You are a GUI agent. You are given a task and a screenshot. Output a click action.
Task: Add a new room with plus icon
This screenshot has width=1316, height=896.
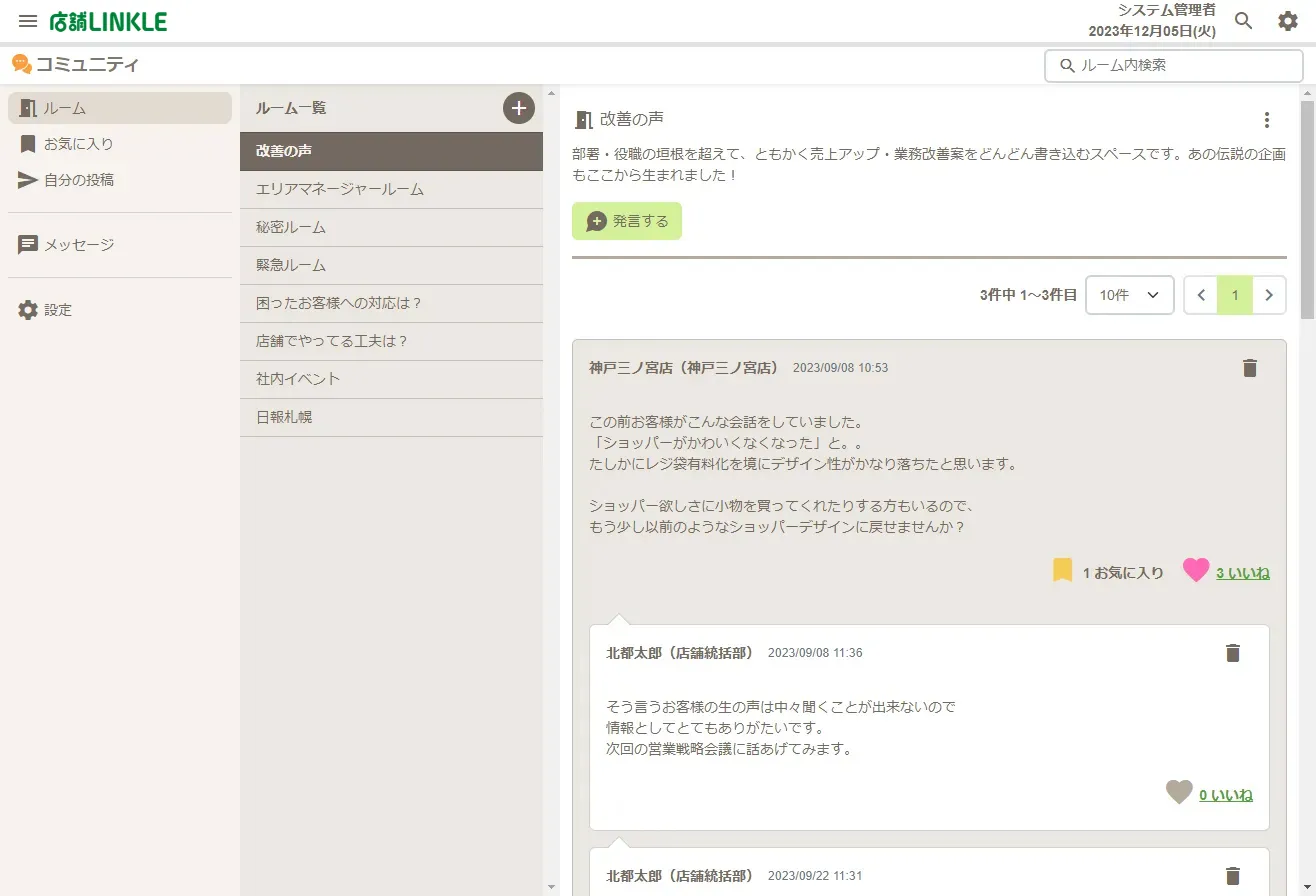click(x=519, y=108)
